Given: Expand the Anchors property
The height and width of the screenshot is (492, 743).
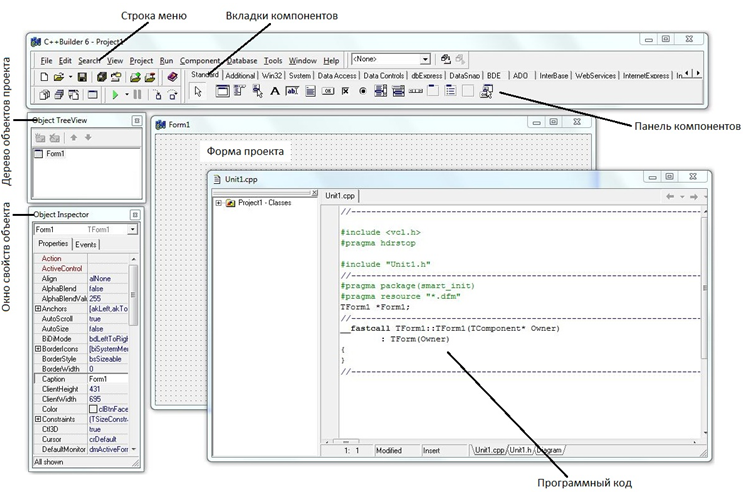Looking at the screenshot, I should pyautogui.click(x=38, y=309).
